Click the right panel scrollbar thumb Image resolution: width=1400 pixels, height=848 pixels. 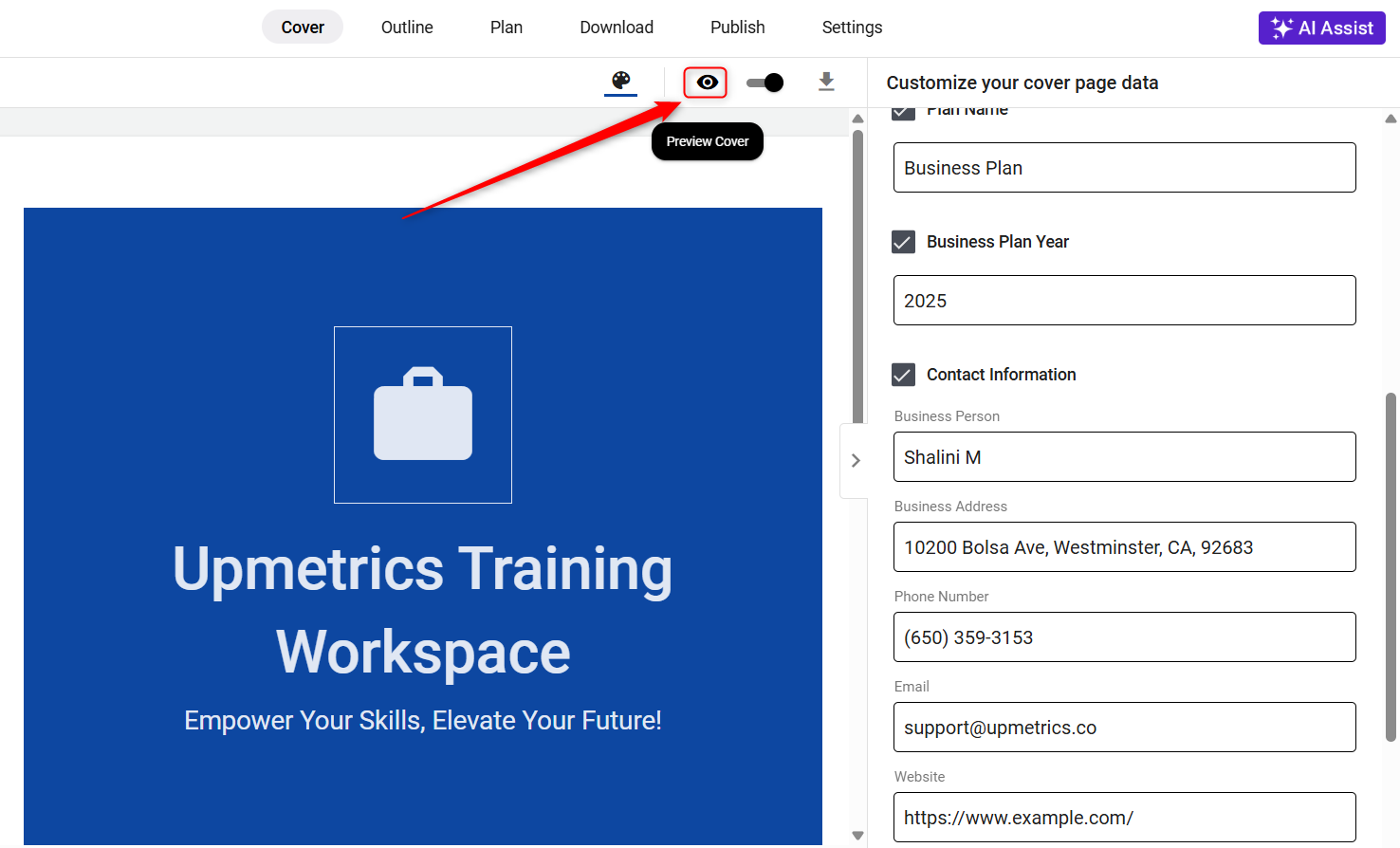1391,566
